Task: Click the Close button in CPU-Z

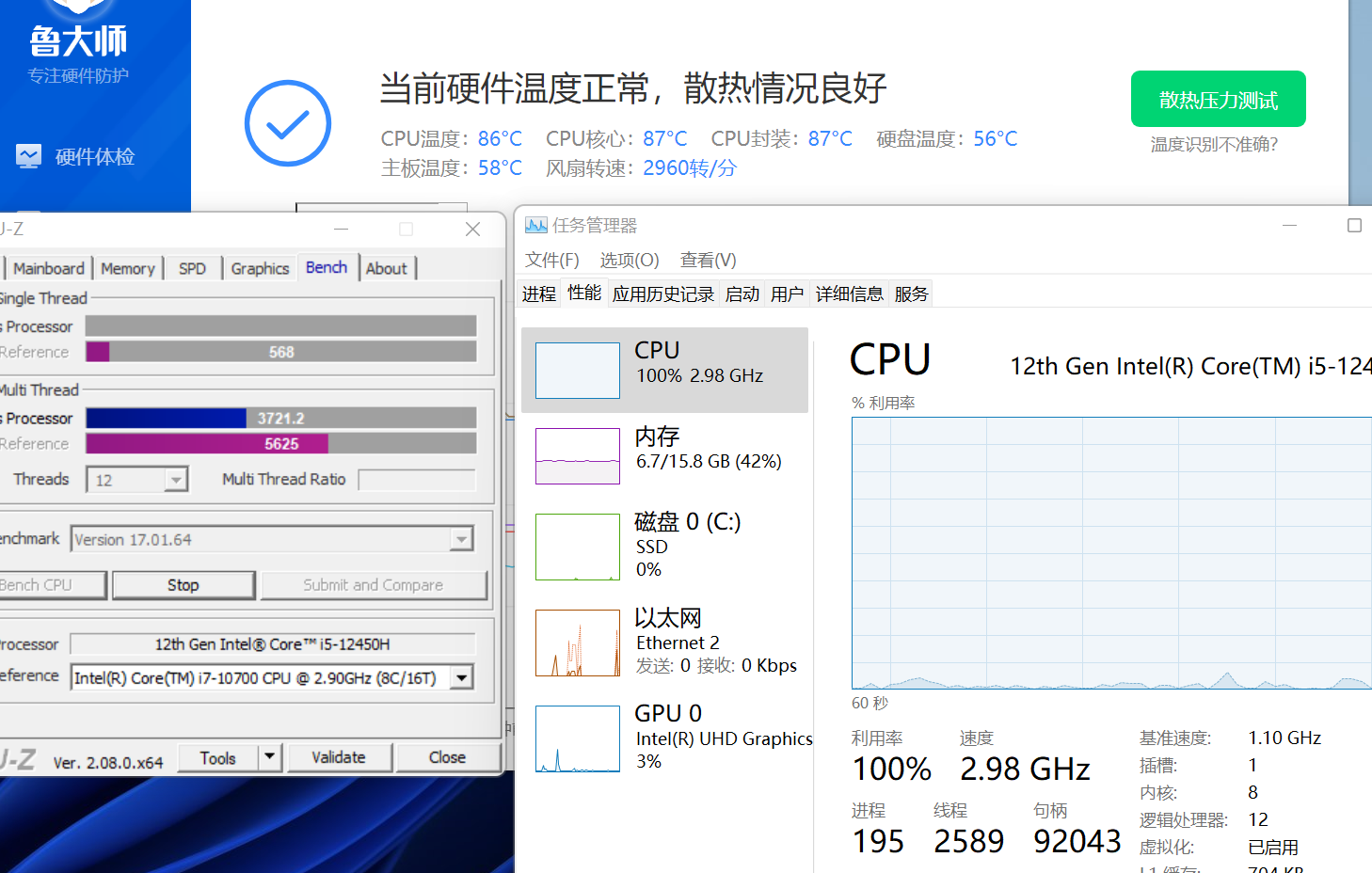Action: click(x=448, y=757)
